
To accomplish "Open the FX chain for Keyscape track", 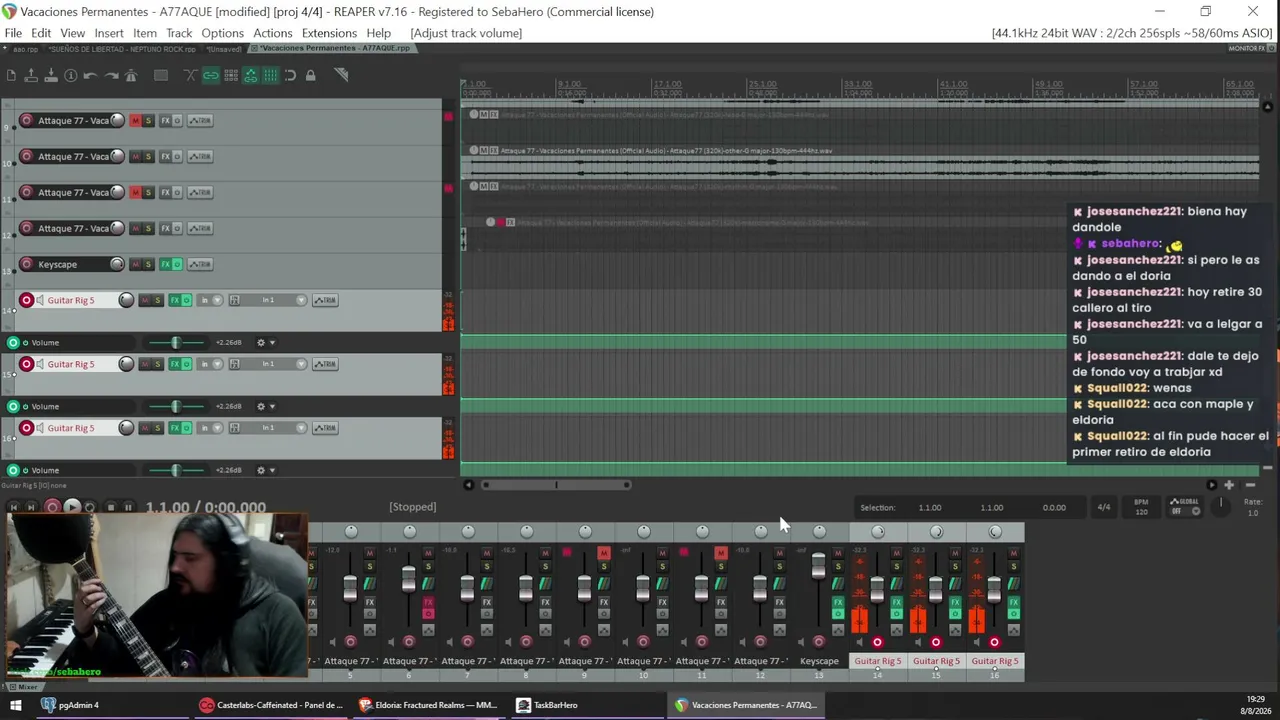I will point(166,264).
